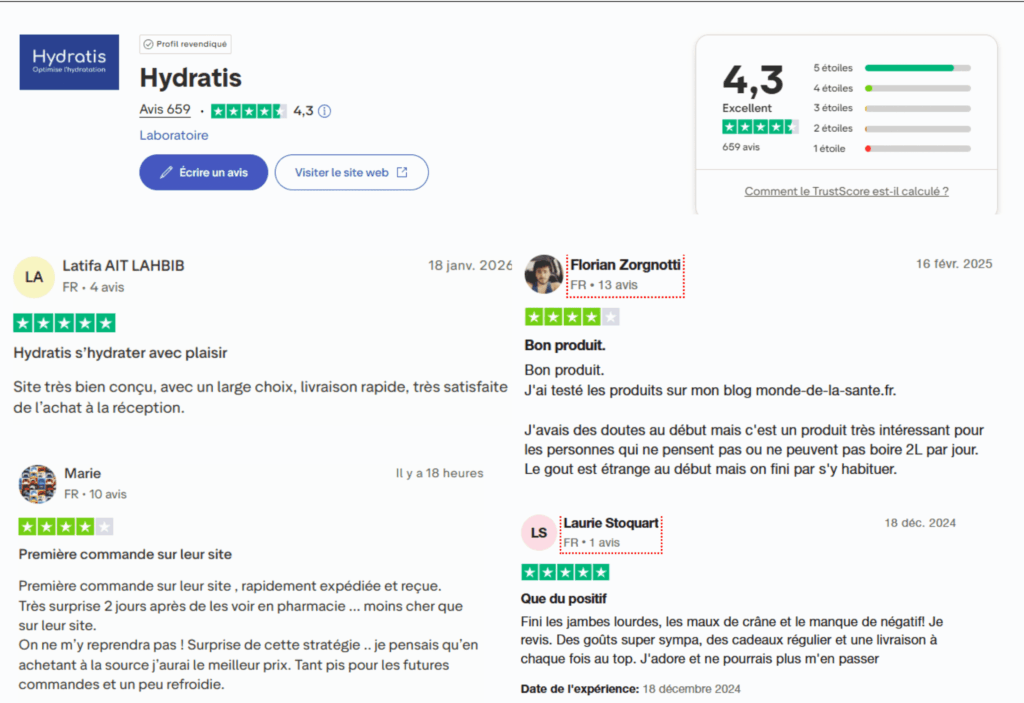This screenshot has height=703, width=1024.
Task: Open the info tooltip beside the 4,3 rating
Action: 324,111
